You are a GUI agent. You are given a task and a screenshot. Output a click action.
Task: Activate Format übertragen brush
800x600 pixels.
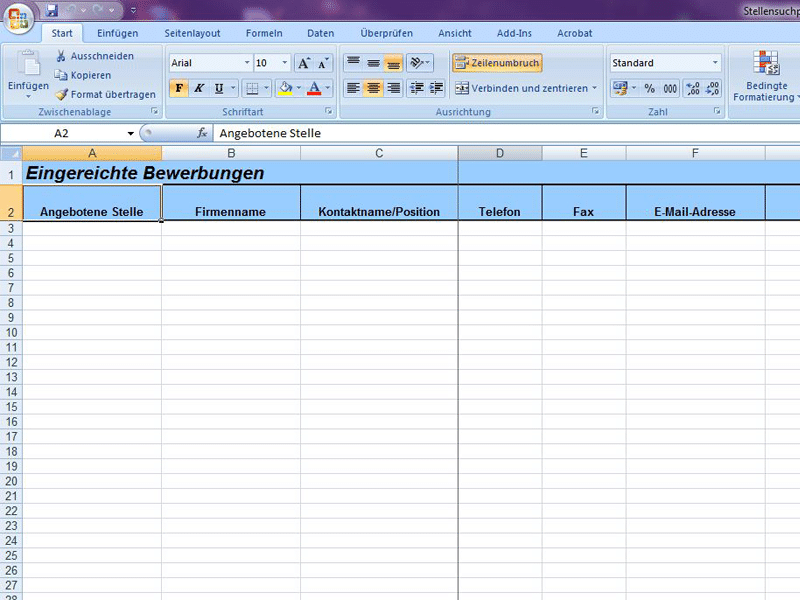[x=106, y=94]
